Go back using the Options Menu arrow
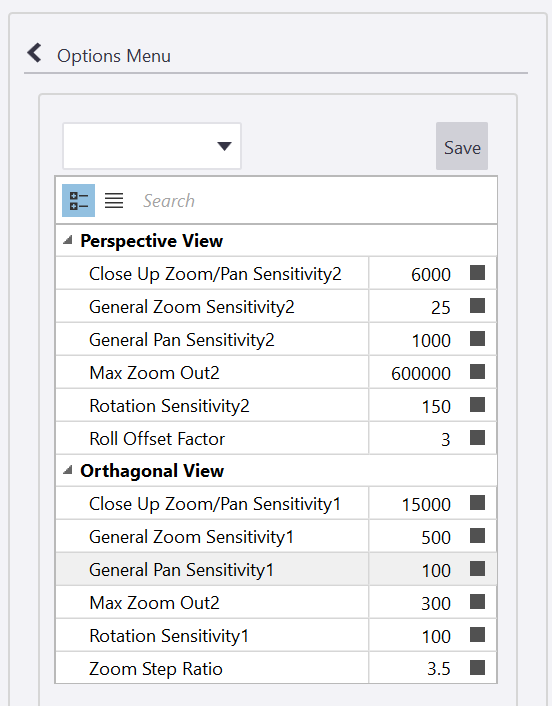The height and width of the screenshot is (706, 552). click(x=34, y=53)
